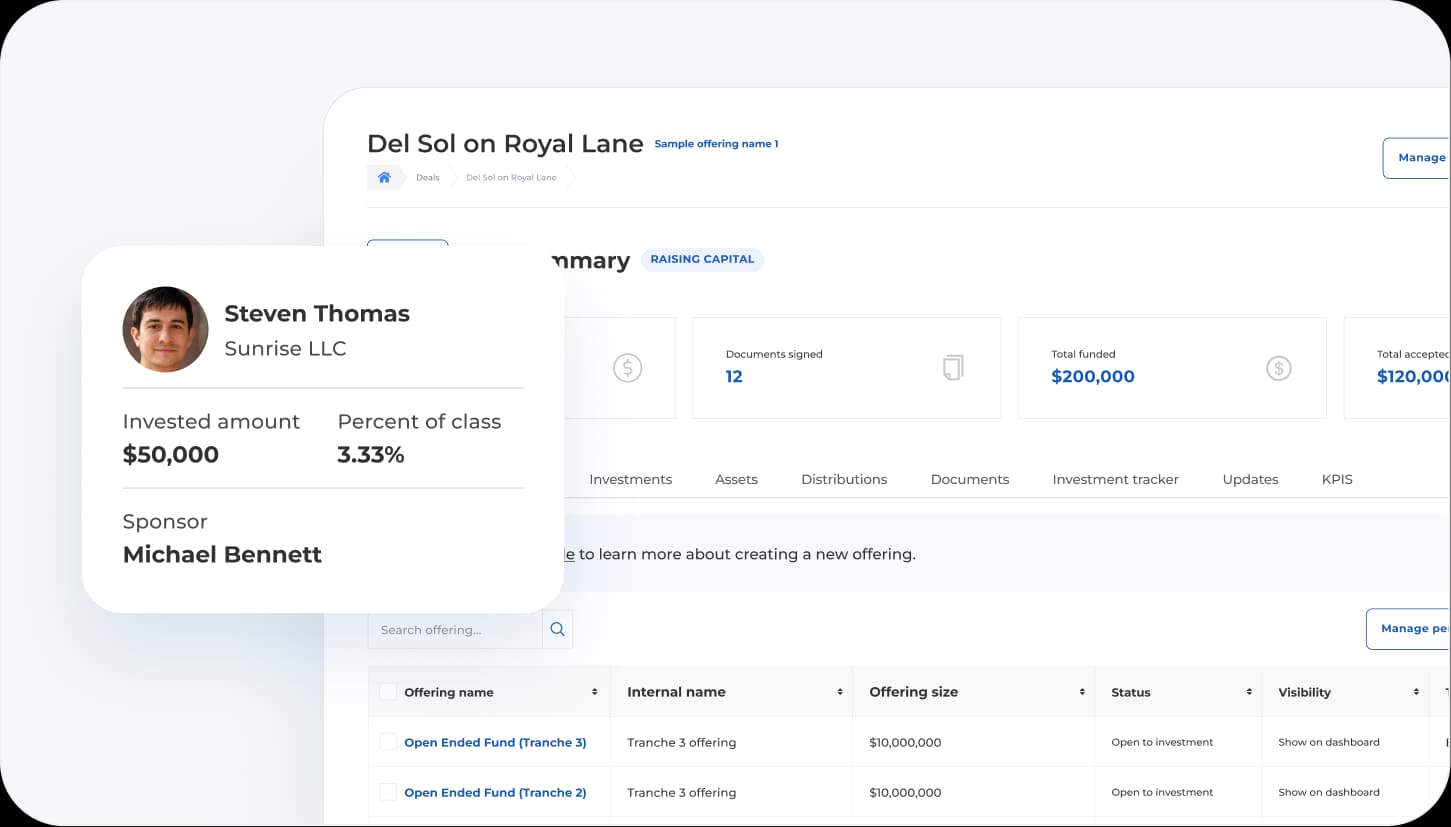Switch to the Investment tracker tab
The image size is (1451, 827).
pos(1115,479)
